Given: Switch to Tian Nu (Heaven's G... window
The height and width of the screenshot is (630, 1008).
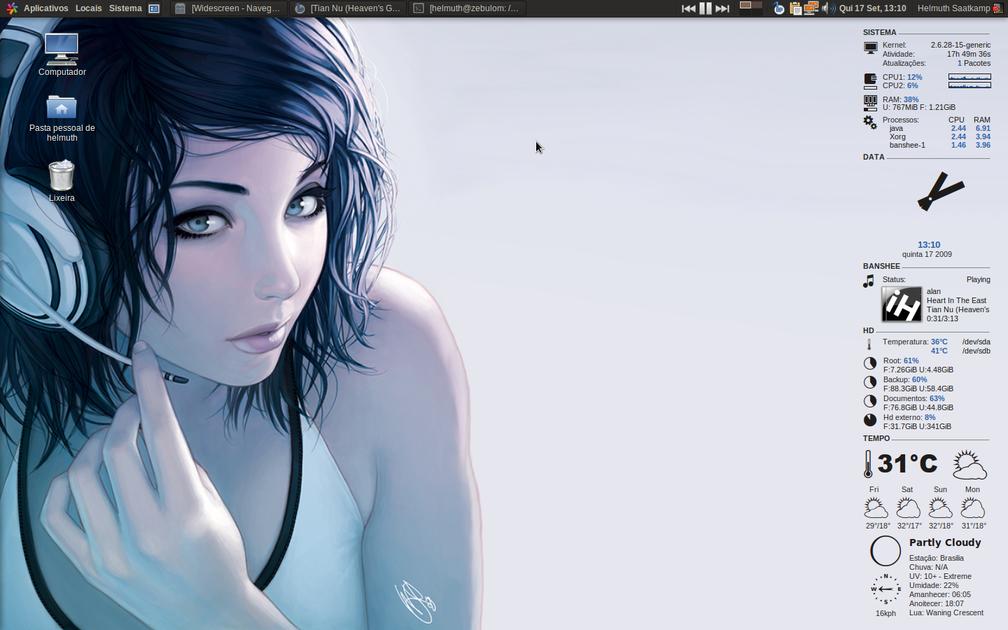Looking at the screenshot, I should coord(348,8).
